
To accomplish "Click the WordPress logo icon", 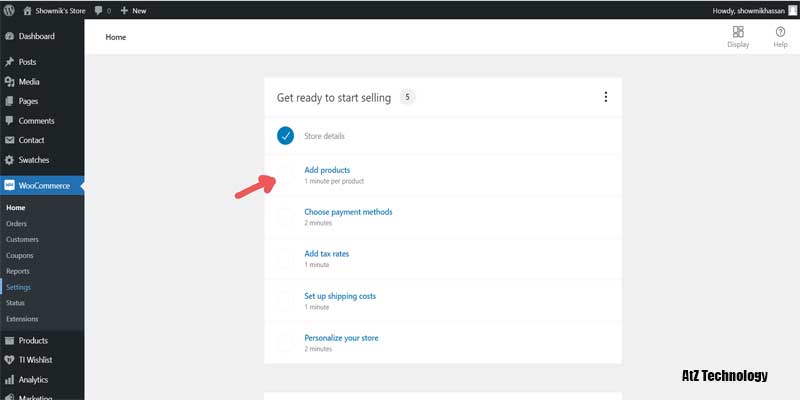I will 10,10.
